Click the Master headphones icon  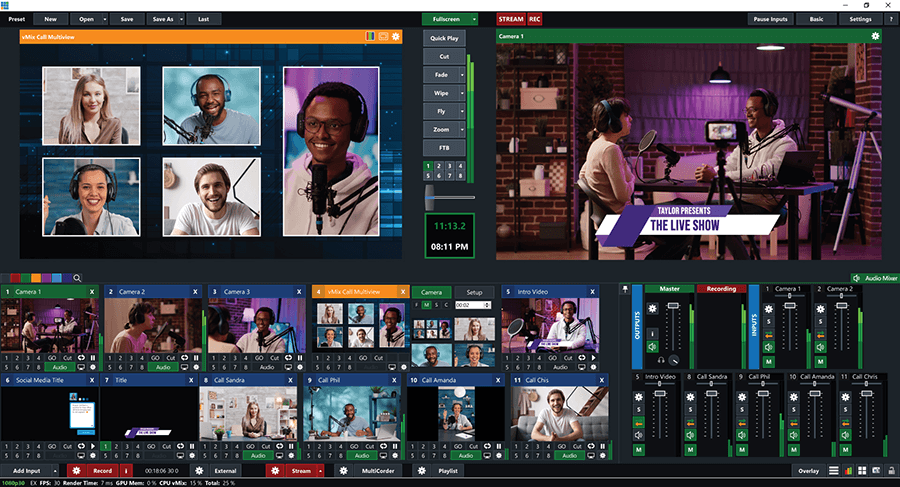click(661, 360)
